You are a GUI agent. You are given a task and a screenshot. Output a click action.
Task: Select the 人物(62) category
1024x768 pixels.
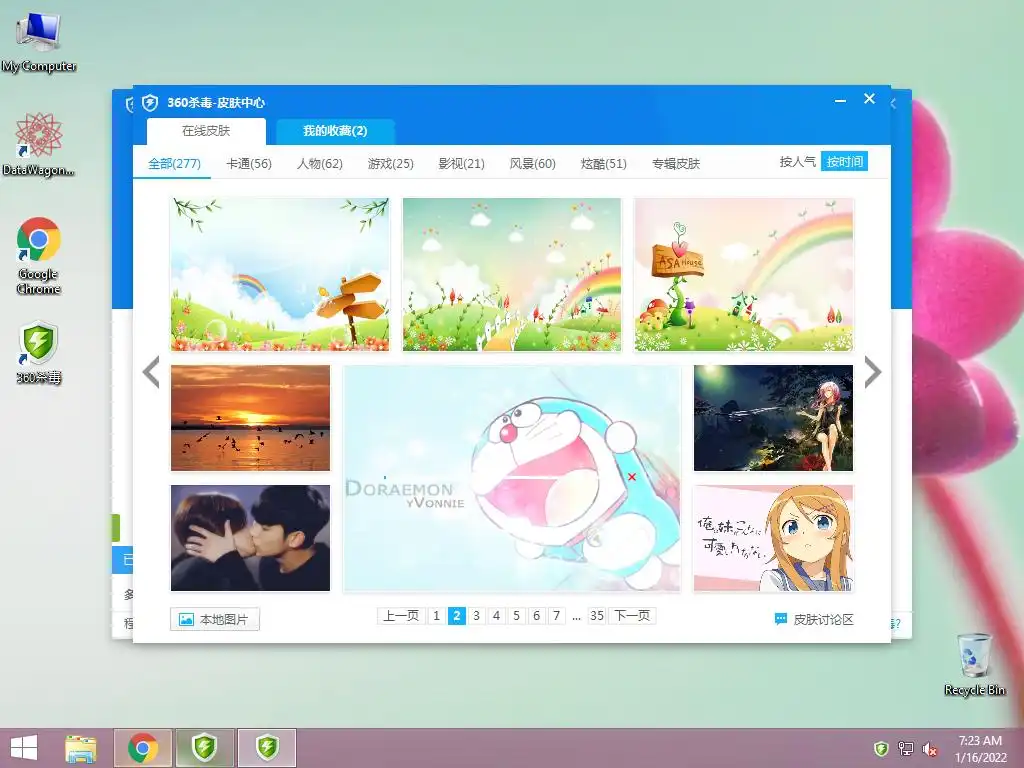(x=320, y=163)
